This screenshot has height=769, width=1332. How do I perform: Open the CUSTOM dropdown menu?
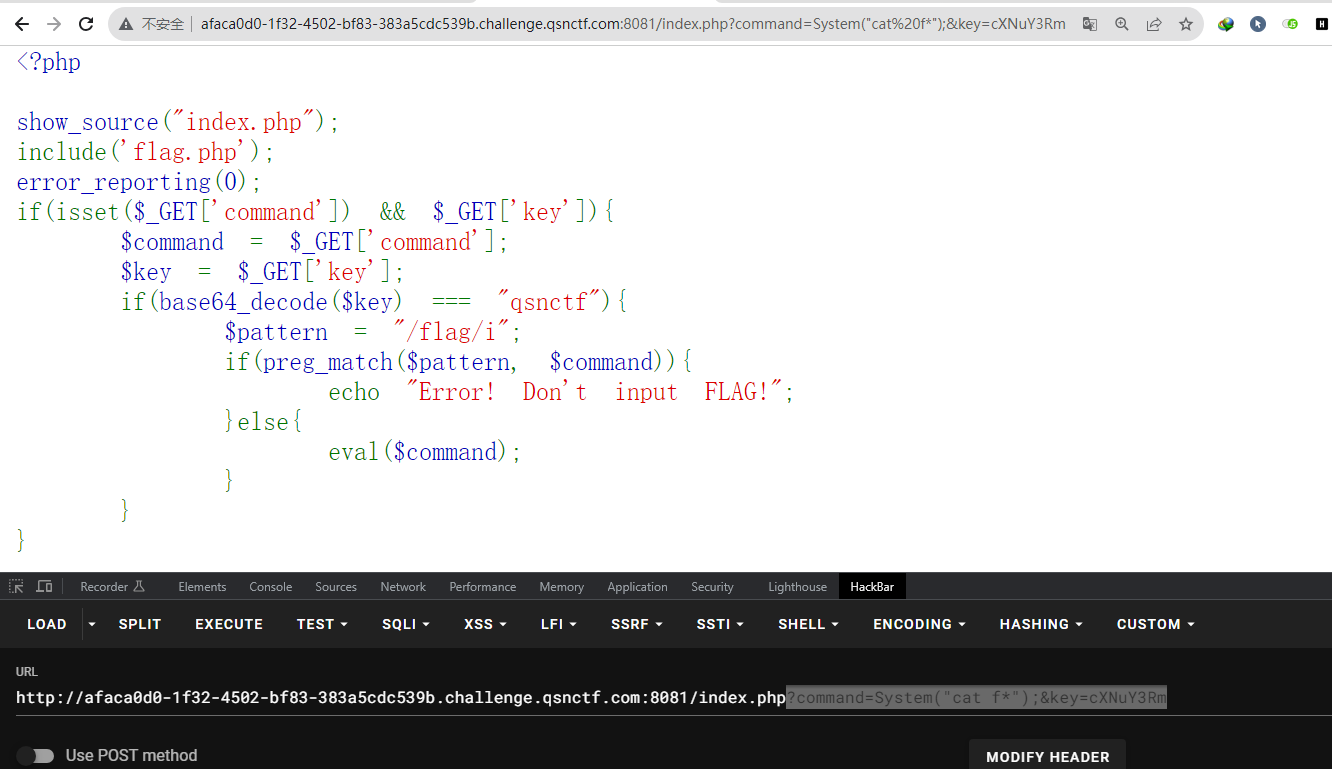pos(1156,624)
